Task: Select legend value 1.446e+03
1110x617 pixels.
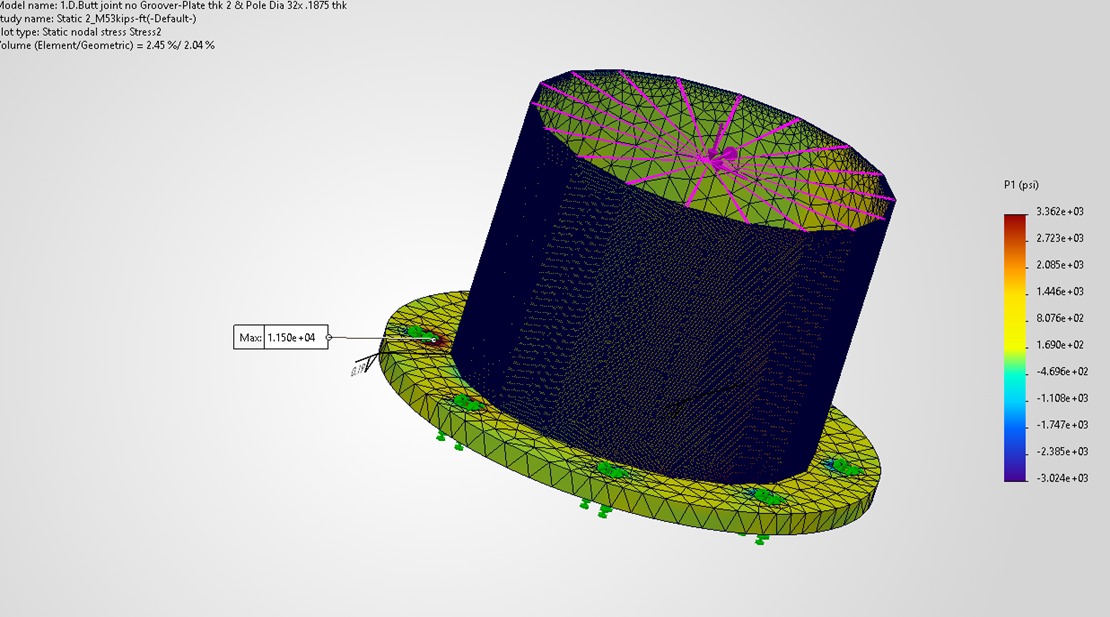Action: (1060, 292)
